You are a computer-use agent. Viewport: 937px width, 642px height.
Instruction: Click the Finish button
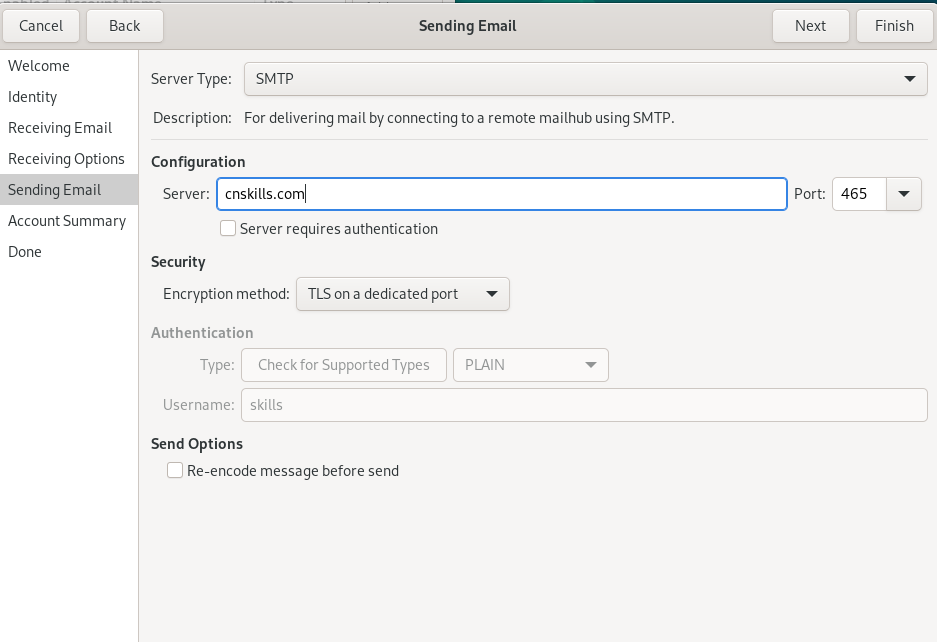(x=894, y=26)
